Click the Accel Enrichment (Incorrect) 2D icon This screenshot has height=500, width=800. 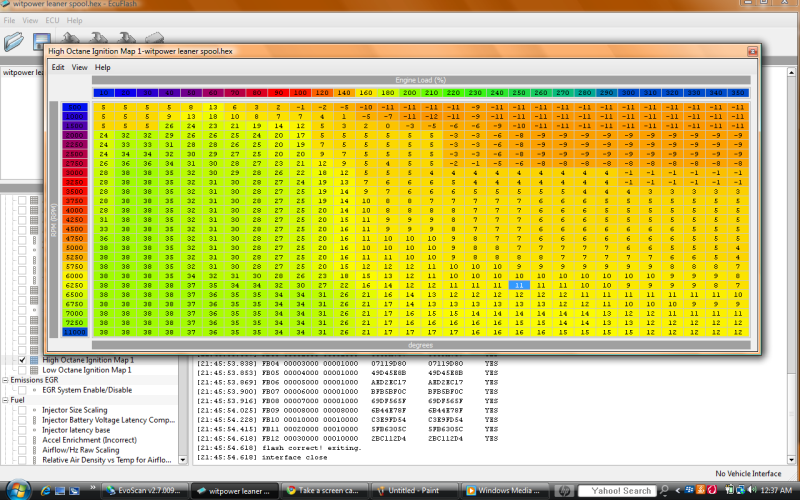point(34,440)
